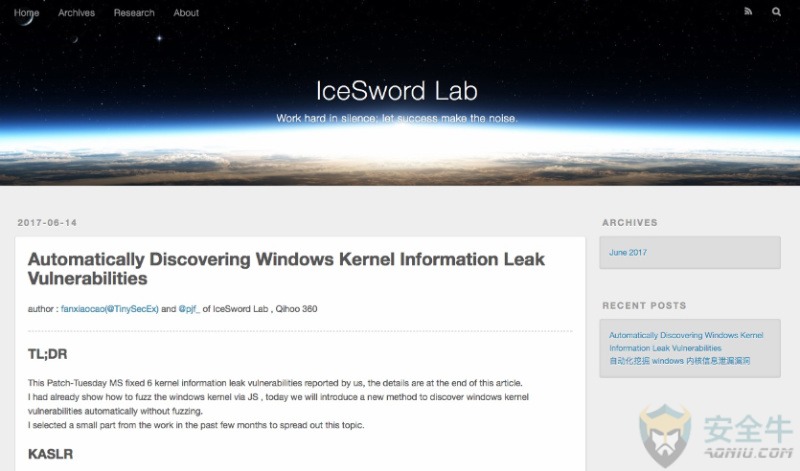
Task: Click the 2017-06-14 post date
Action: [47, 222]
